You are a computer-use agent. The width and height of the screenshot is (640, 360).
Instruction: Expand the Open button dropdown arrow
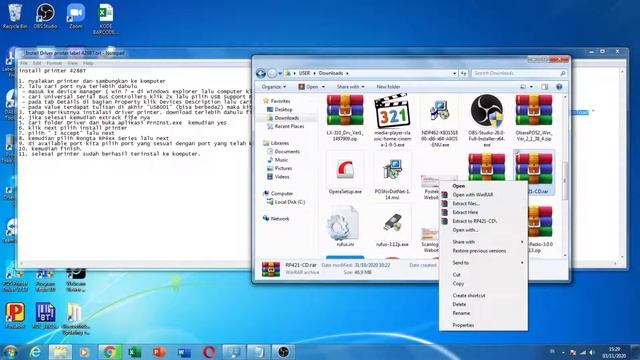323,87
